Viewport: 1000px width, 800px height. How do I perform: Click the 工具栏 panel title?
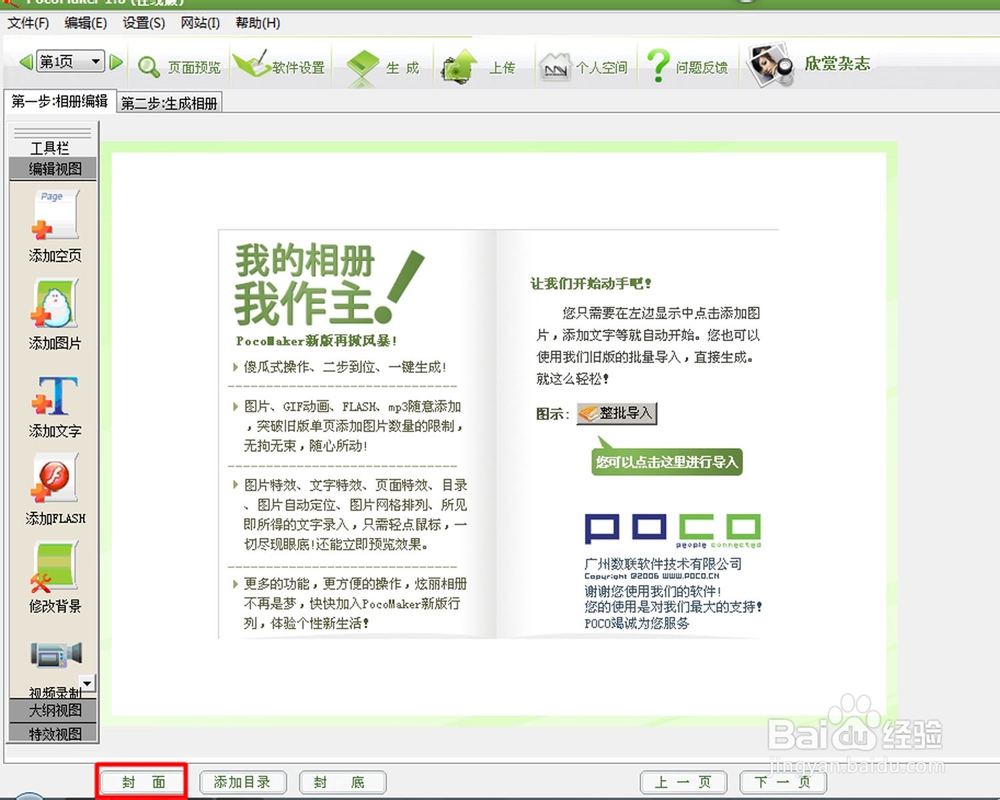coord(50,148)
